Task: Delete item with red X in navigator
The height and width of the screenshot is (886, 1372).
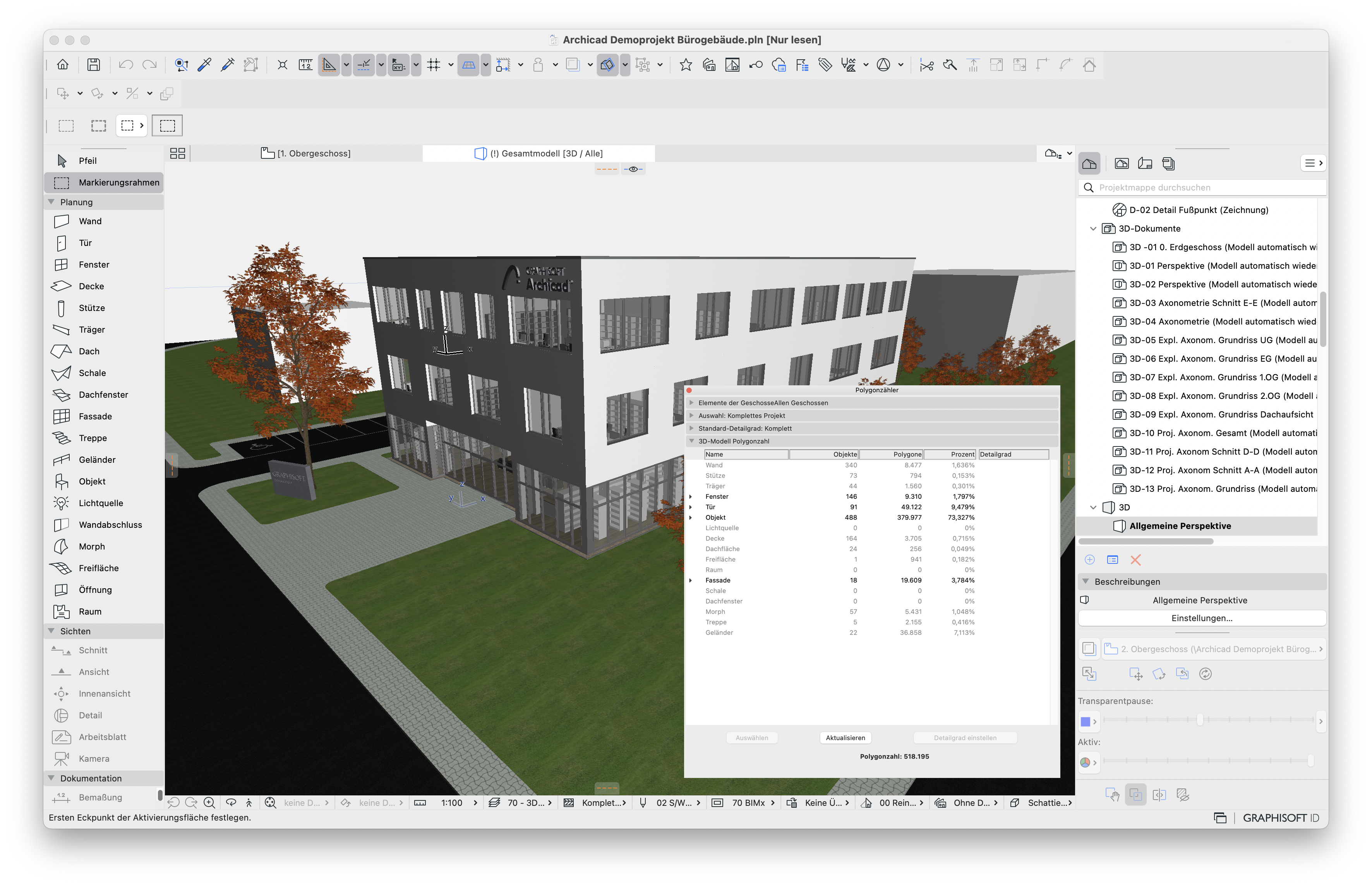Action: 1136,560
